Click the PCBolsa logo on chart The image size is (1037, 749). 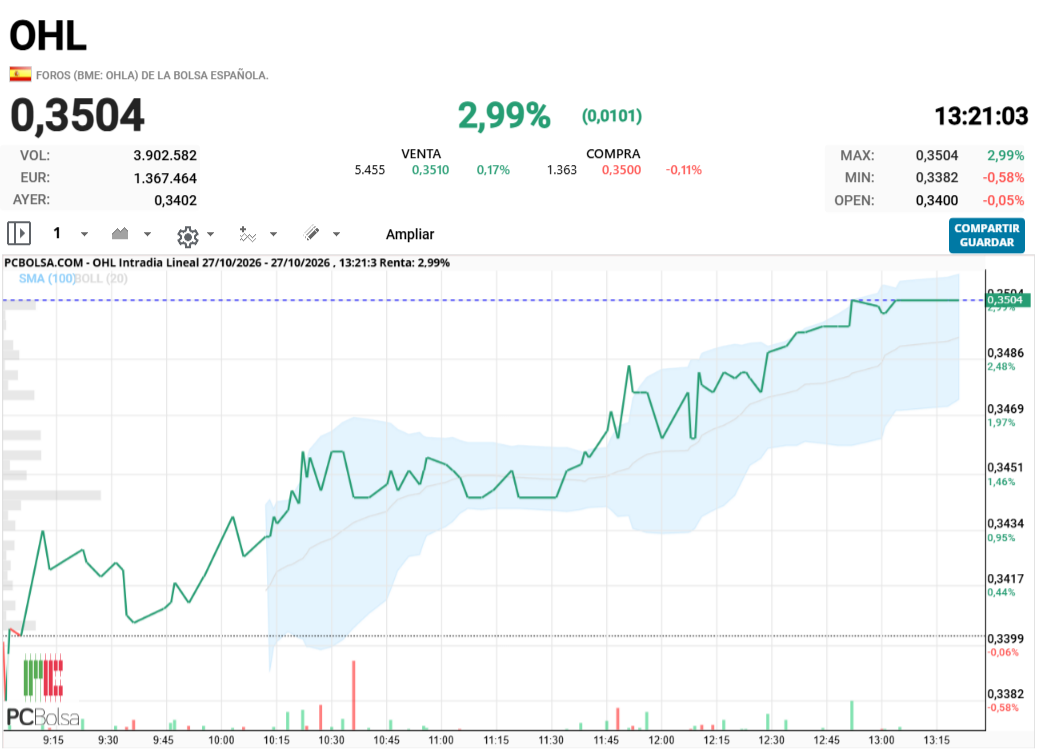pos(43,691)
